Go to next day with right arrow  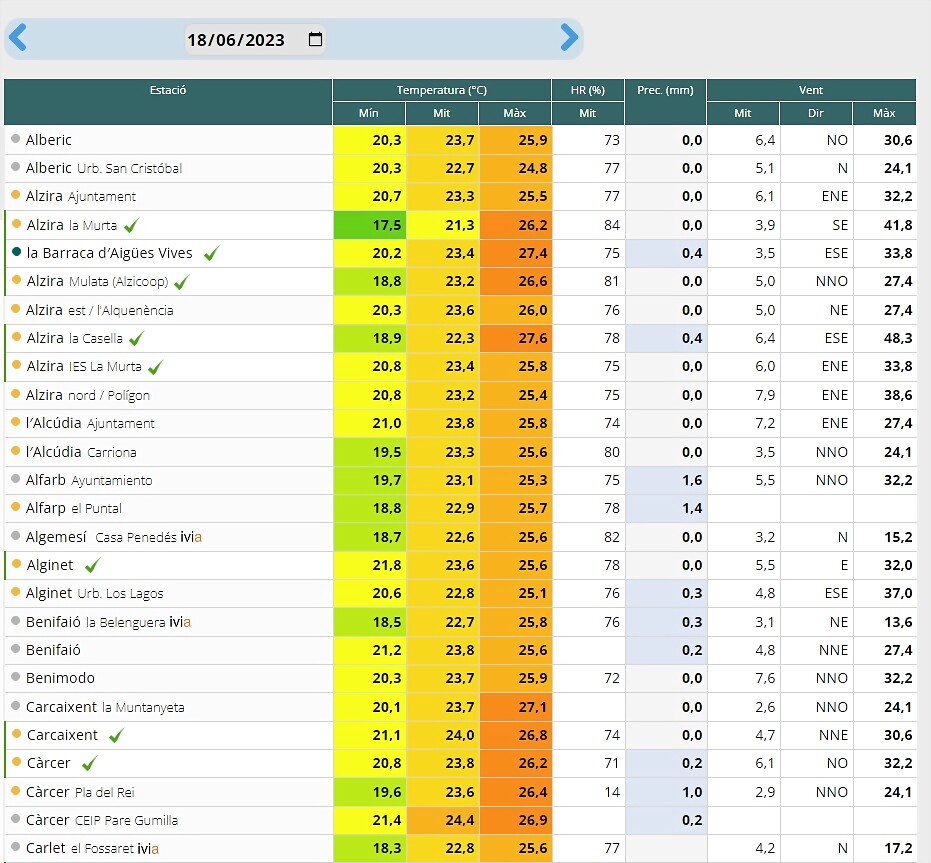pos(569,37)
